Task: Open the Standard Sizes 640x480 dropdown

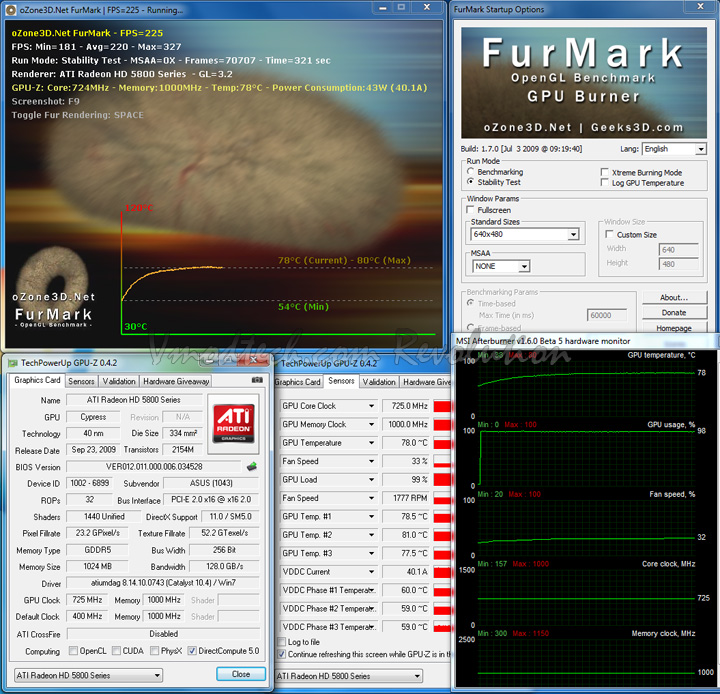Action: click(573, 235)
